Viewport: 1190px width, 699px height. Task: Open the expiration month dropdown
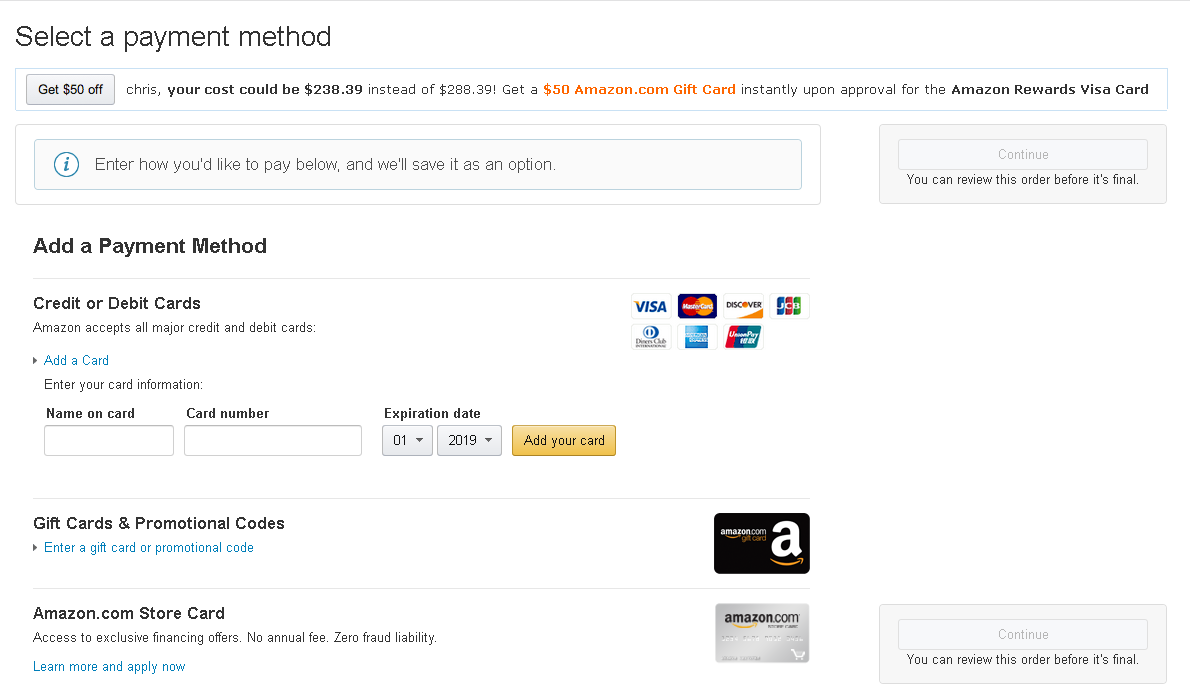[407, 440]
